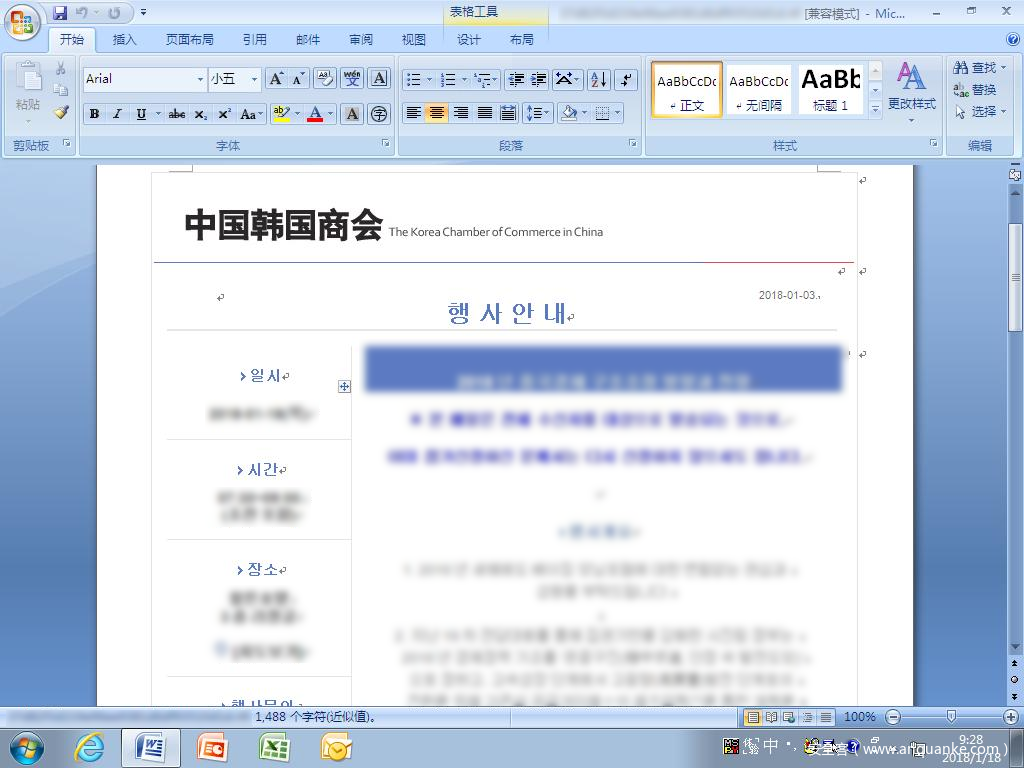Image resolution: width=1024 pixels, height=768 pixels.
Task: Click the Format Painter brush icon
Action: pyautogui.click(x=61, y=112)
